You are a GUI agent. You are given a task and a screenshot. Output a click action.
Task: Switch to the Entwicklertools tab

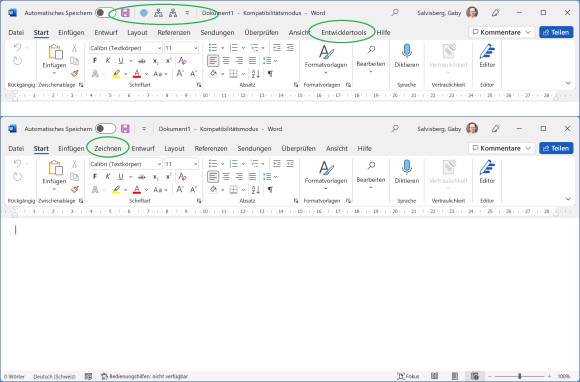coord(344,33)
